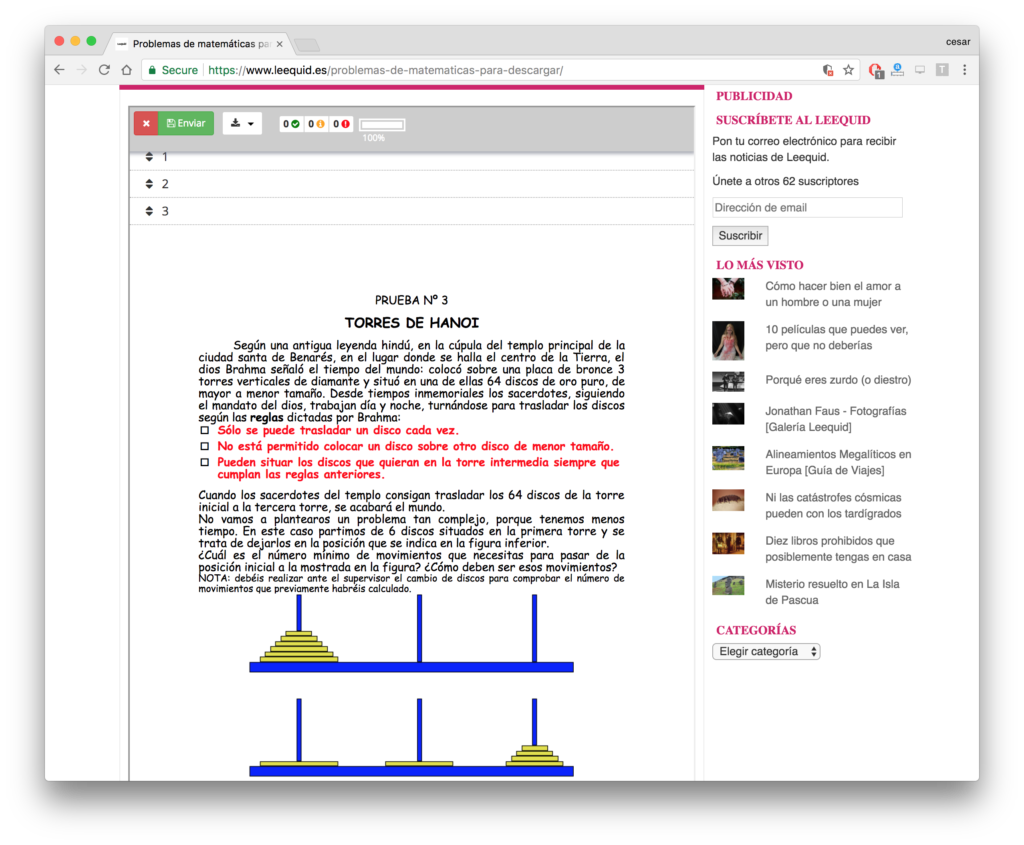1024x845 pixels.
Task: Click the gray T extension icon
Action: 942,70
